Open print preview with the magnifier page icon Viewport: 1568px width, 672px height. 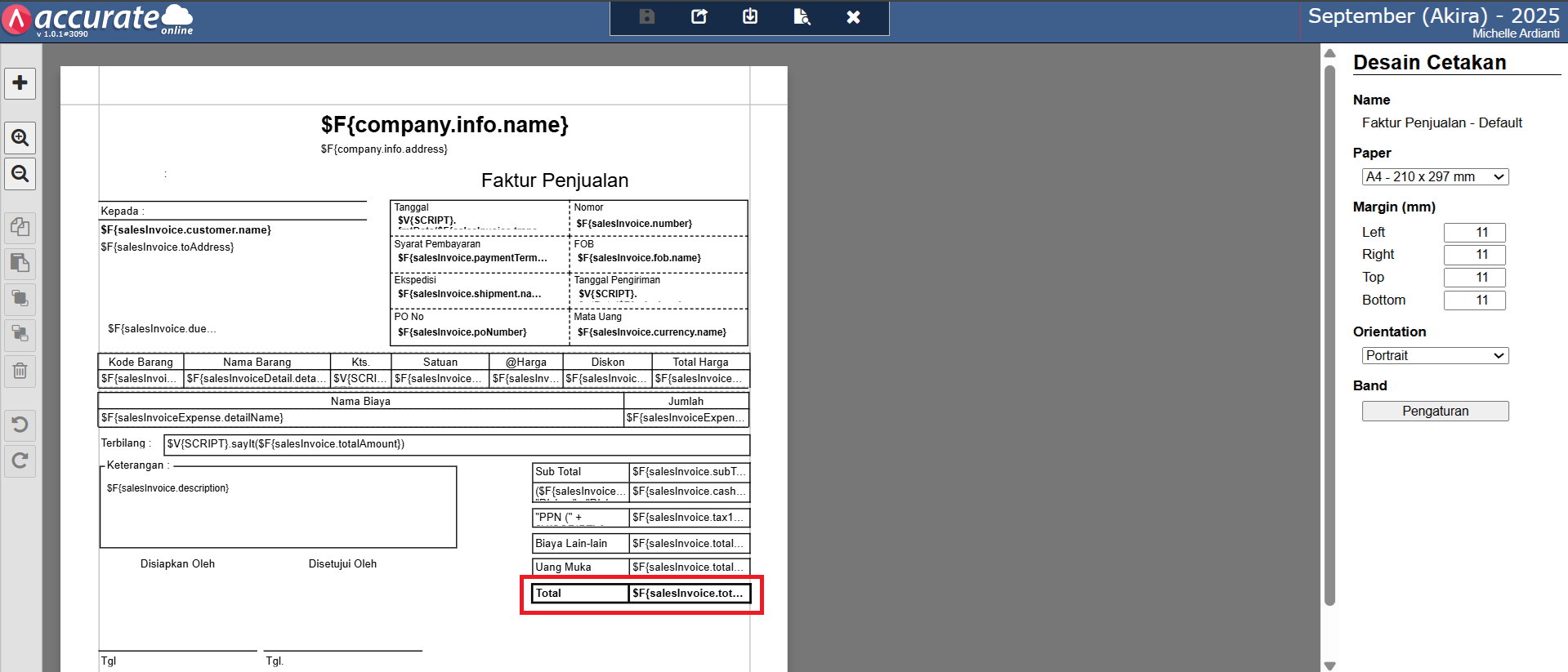(x=802, y=17)
